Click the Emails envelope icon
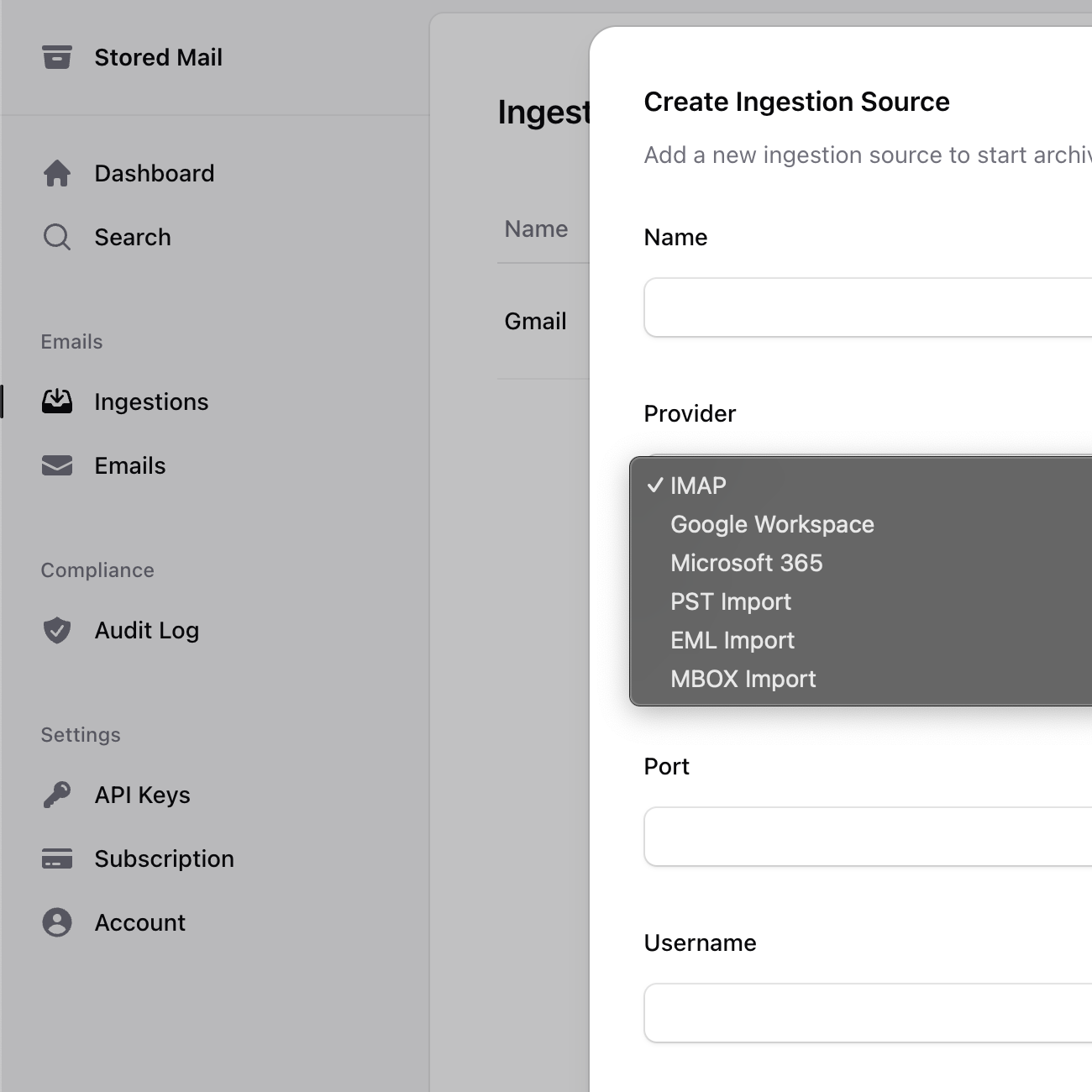The width and height of the screenshot is (1092, 1092). [56, 465]
